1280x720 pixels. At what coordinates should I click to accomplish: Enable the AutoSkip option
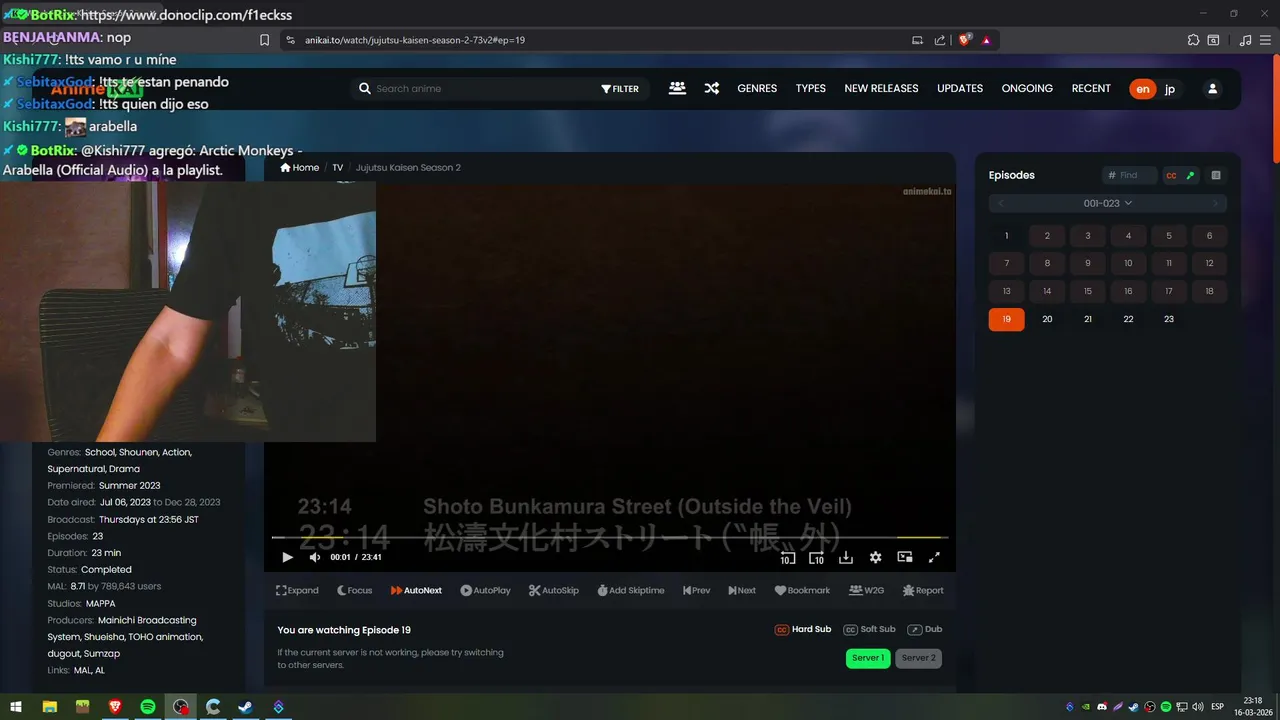554,590
